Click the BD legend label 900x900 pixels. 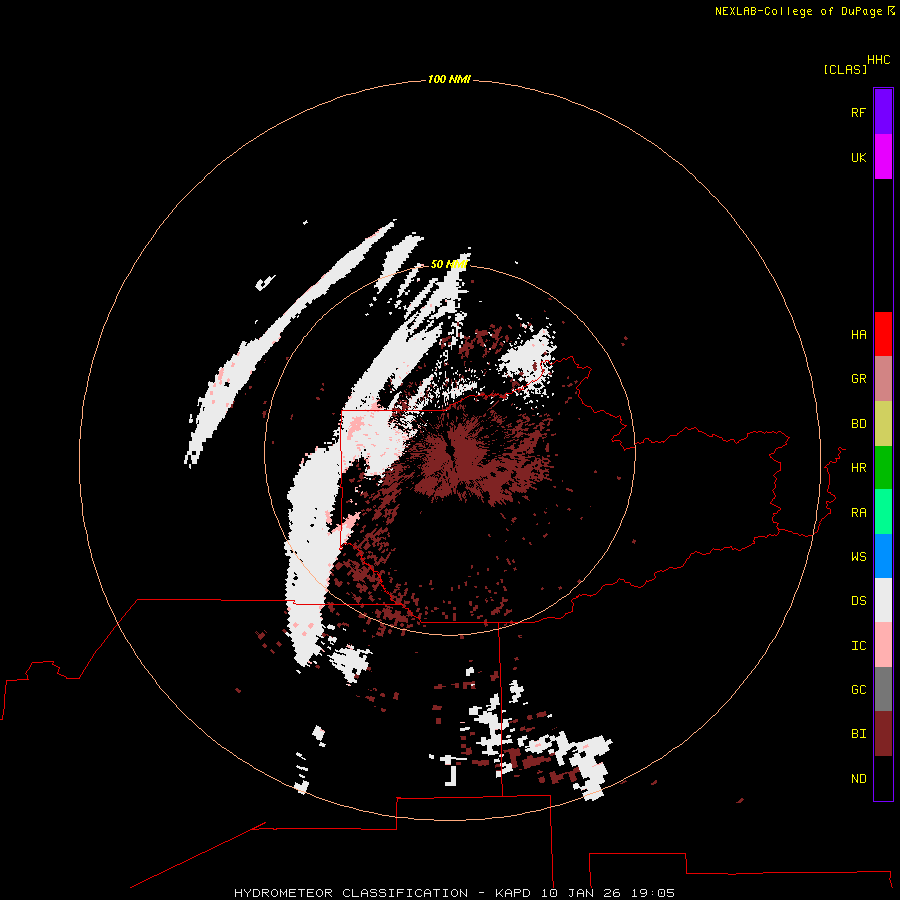coord(858,424)
